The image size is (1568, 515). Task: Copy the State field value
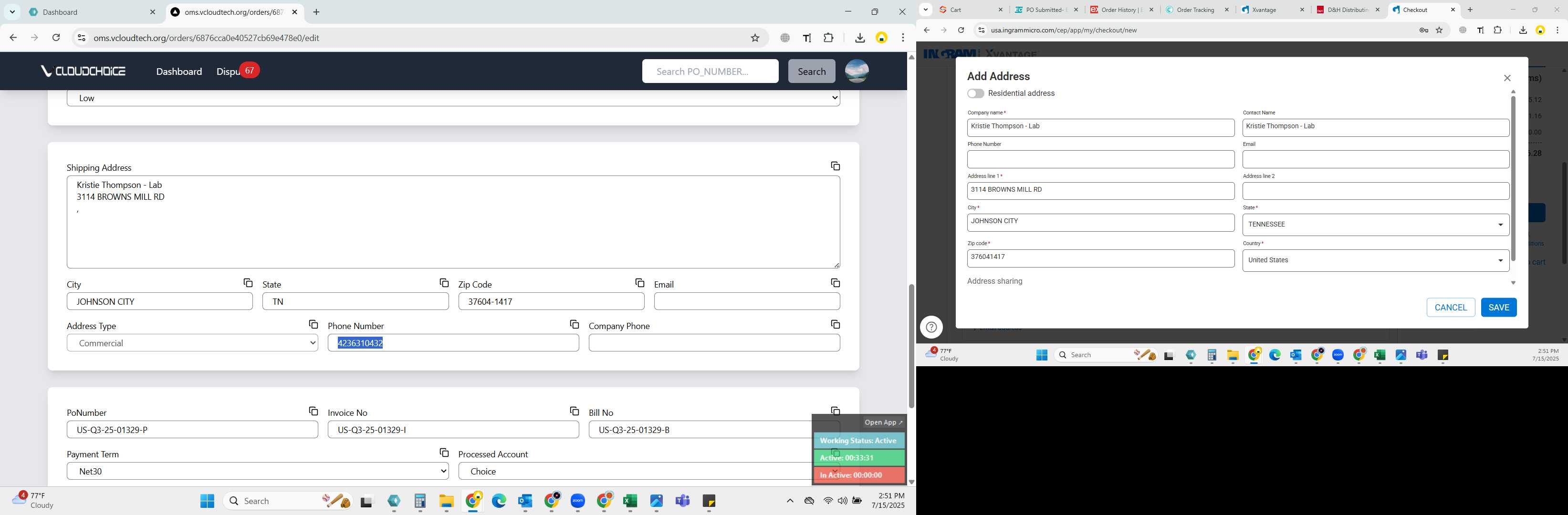(x=444, y=283)
